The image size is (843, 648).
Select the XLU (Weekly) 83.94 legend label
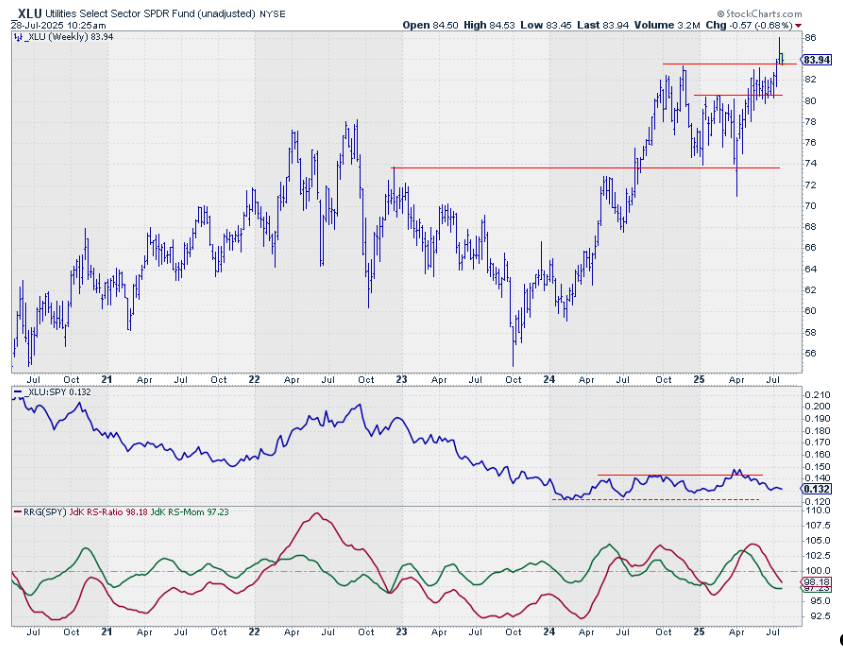pyautogui.click(x=60, y=38)
